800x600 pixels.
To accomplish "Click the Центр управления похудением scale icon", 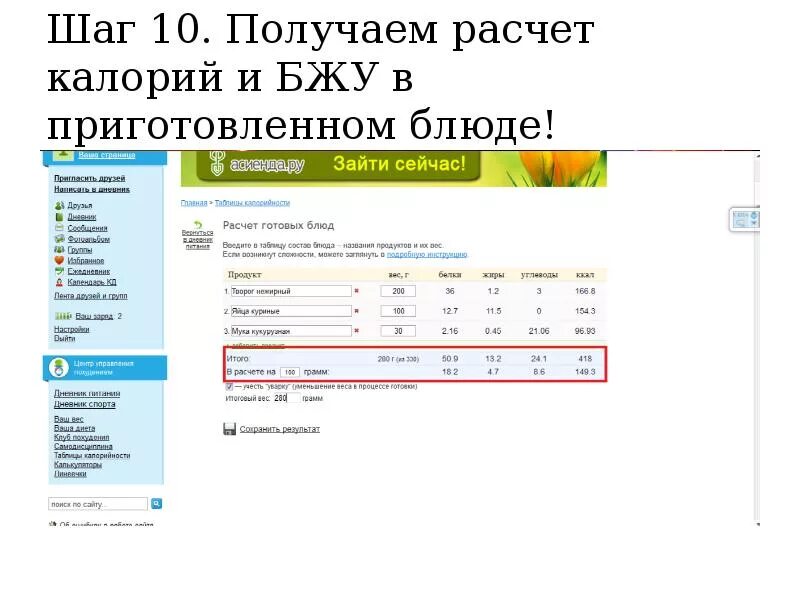I will pyautogui.click(x=59, y=367).
